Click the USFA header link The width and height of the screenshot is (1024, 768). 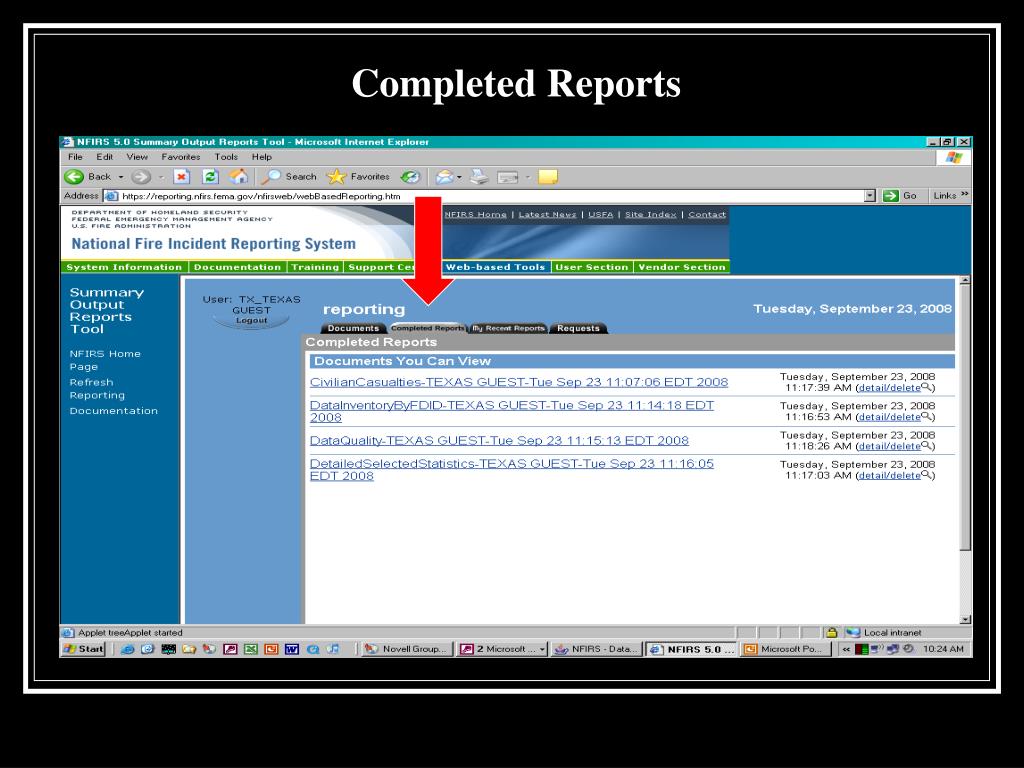[x=600, y=214]
